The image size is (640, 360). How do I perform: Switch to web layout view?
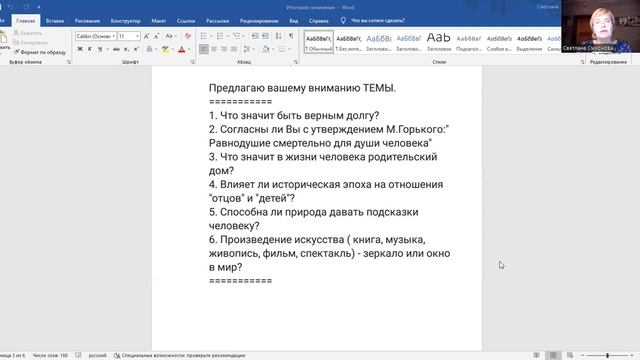[570, 356]
